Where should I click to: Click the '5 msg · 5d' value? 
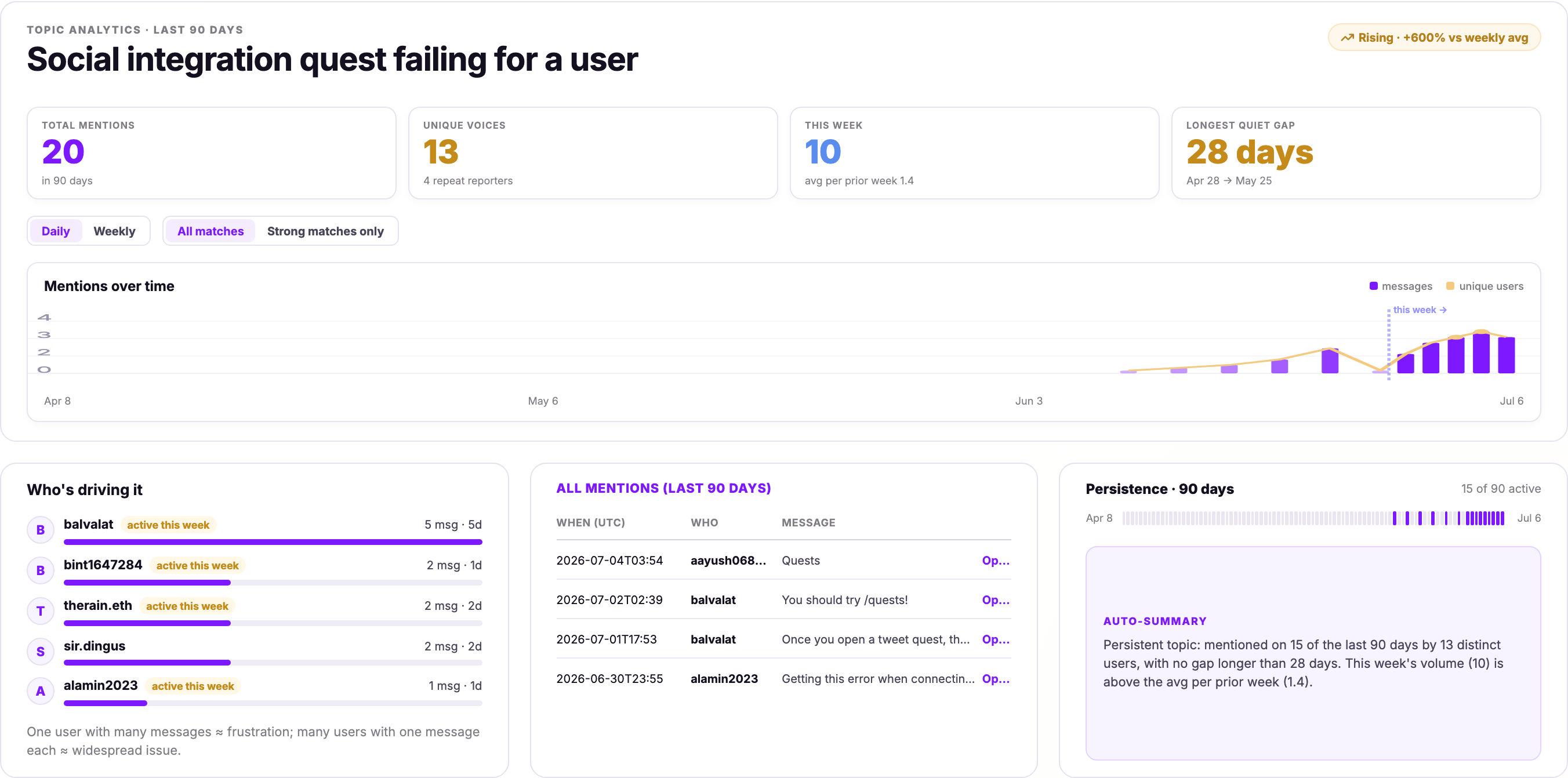pyautogui.click(x=453, y=525)
